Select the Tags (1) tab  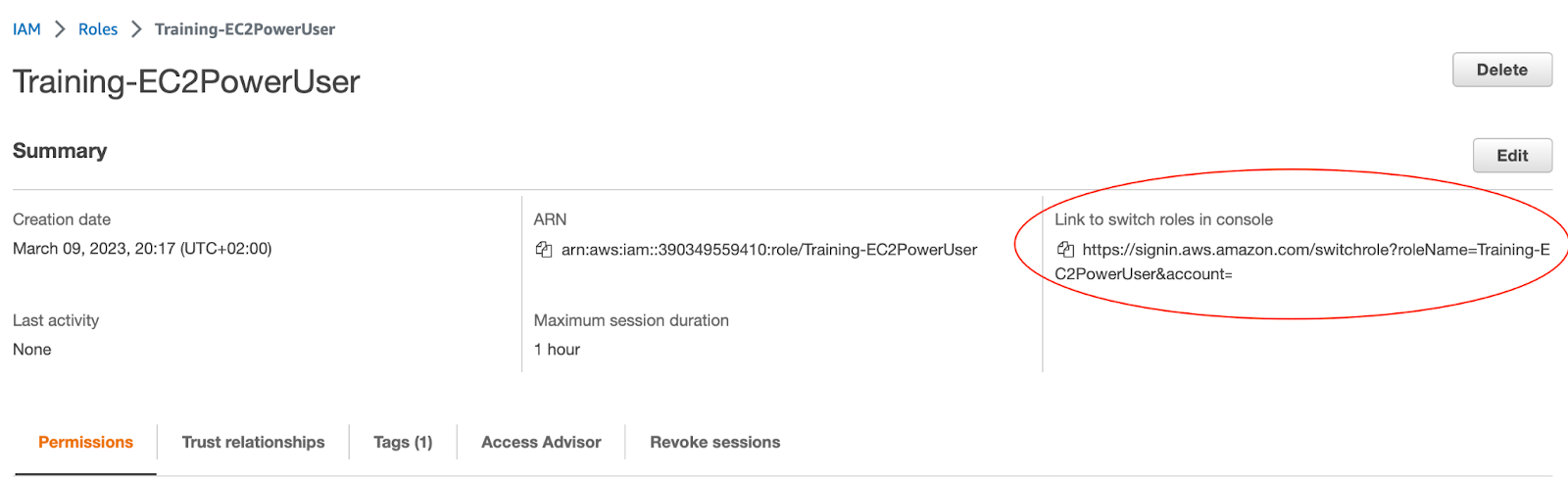403,442
